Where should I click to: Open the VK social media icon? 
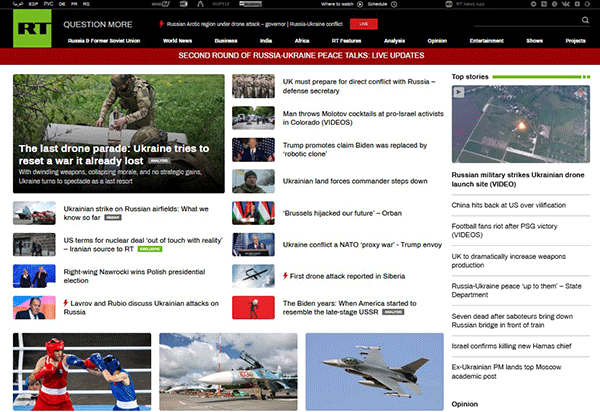566,4
